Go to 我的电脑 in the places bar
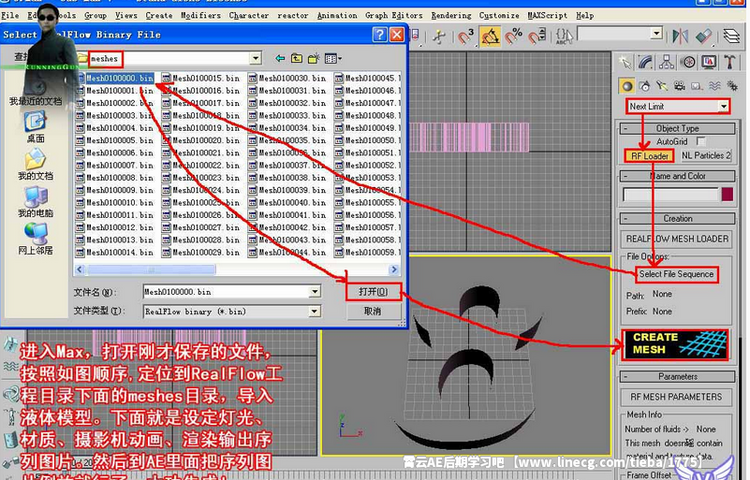Viewport: 750px width, 480px height. pyautogui.click(x=35, y=202)
